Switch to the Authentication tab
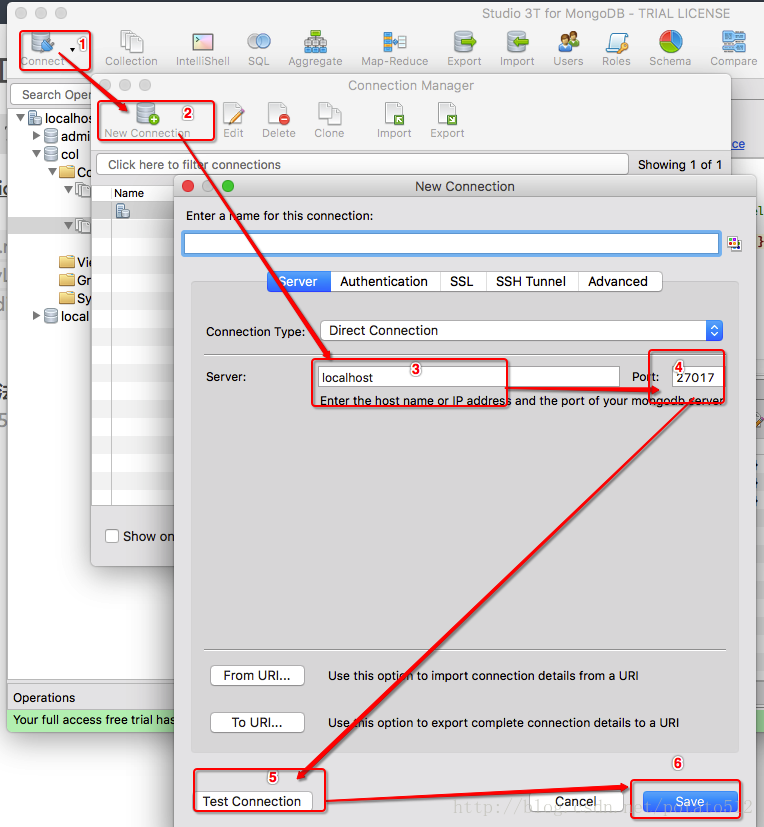 (x=384, y=282)
